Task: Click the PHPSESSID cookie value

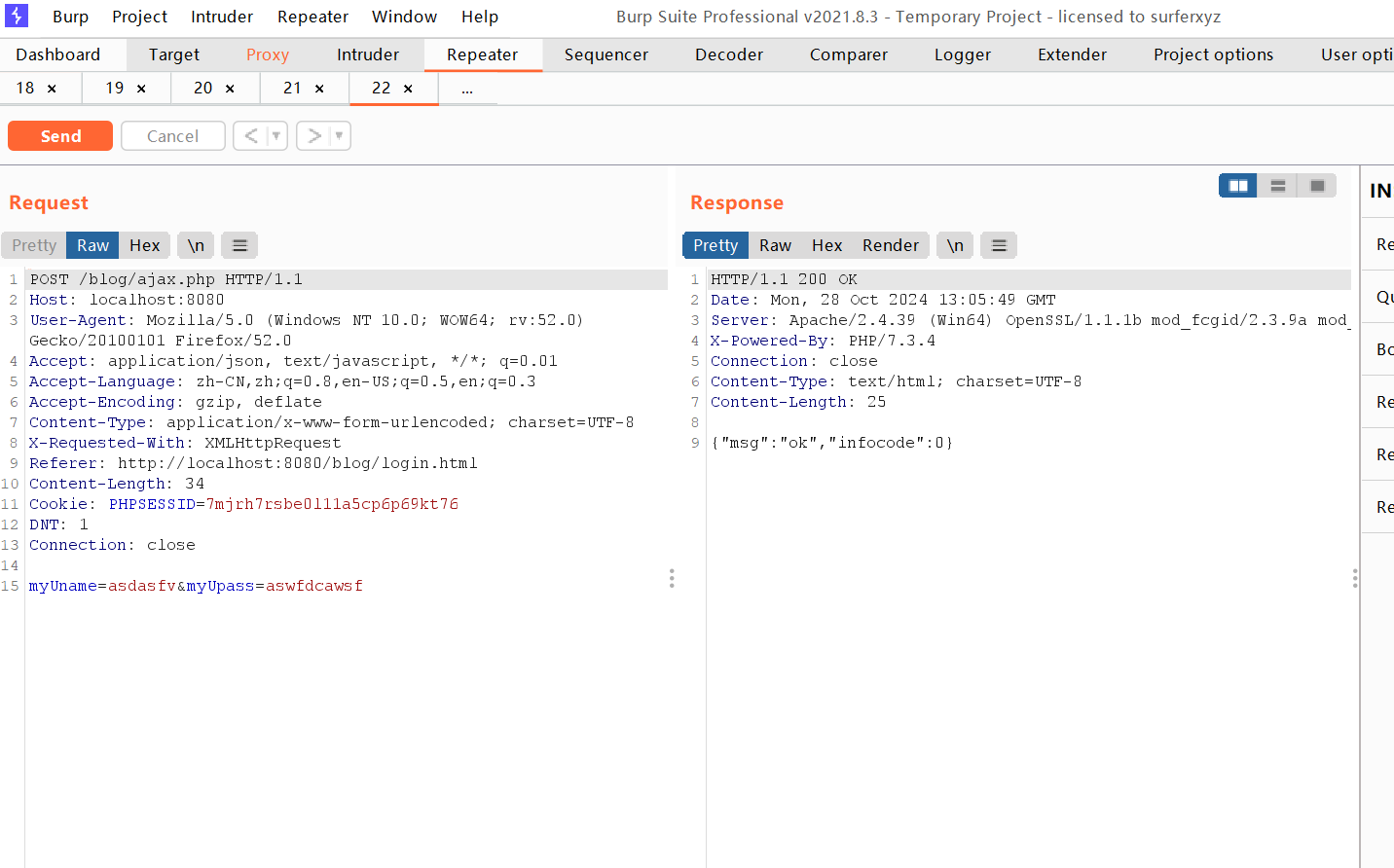Action: tap(332, 504)
